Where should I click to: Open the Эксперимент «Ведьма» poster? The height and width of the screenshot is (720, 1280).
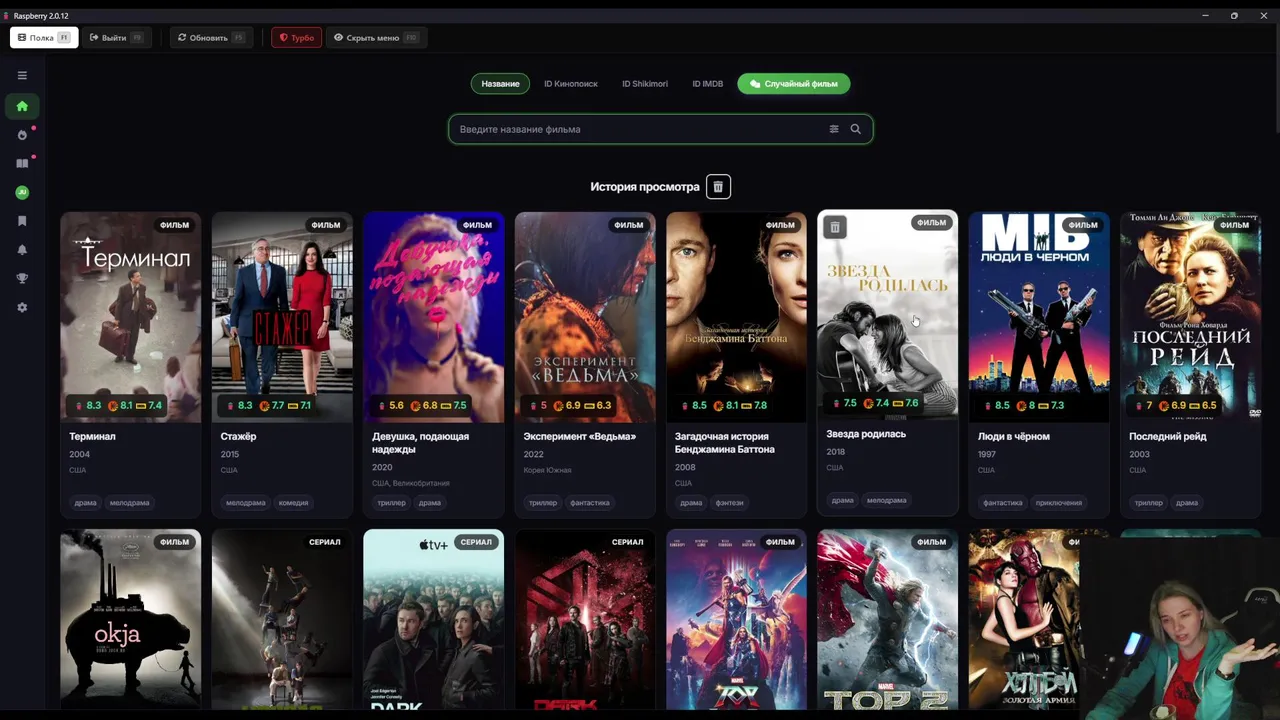click(585, 317)
